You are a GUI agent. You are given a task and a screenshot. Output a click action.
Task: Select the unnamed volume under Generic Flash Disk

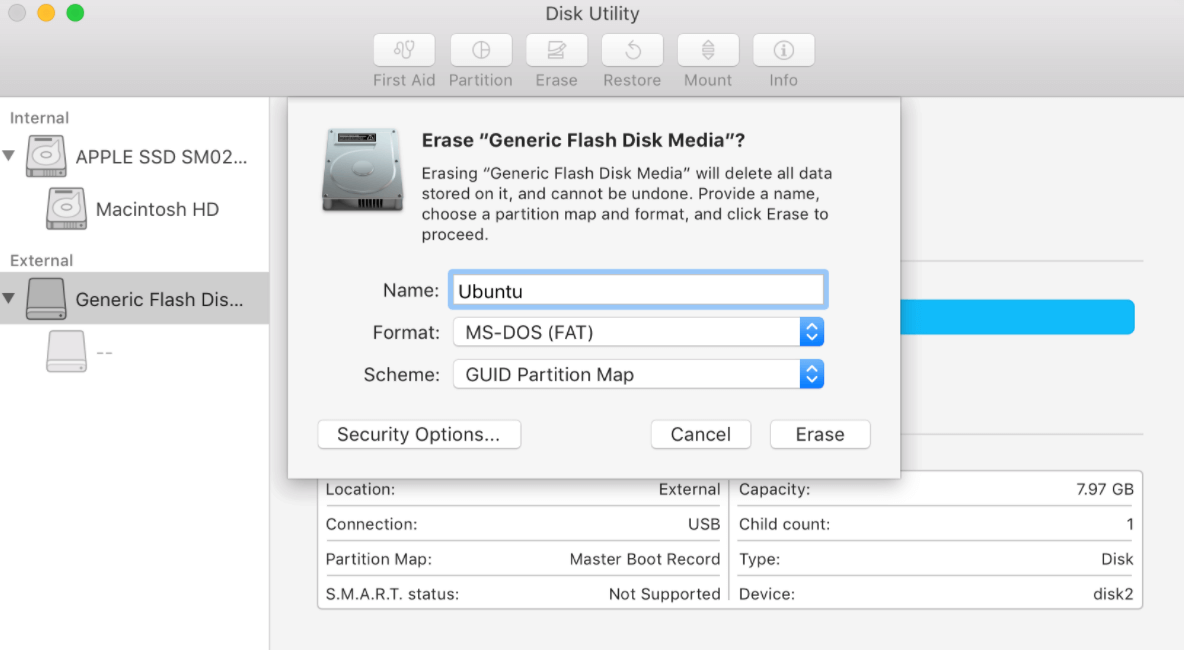pos(65,351)
